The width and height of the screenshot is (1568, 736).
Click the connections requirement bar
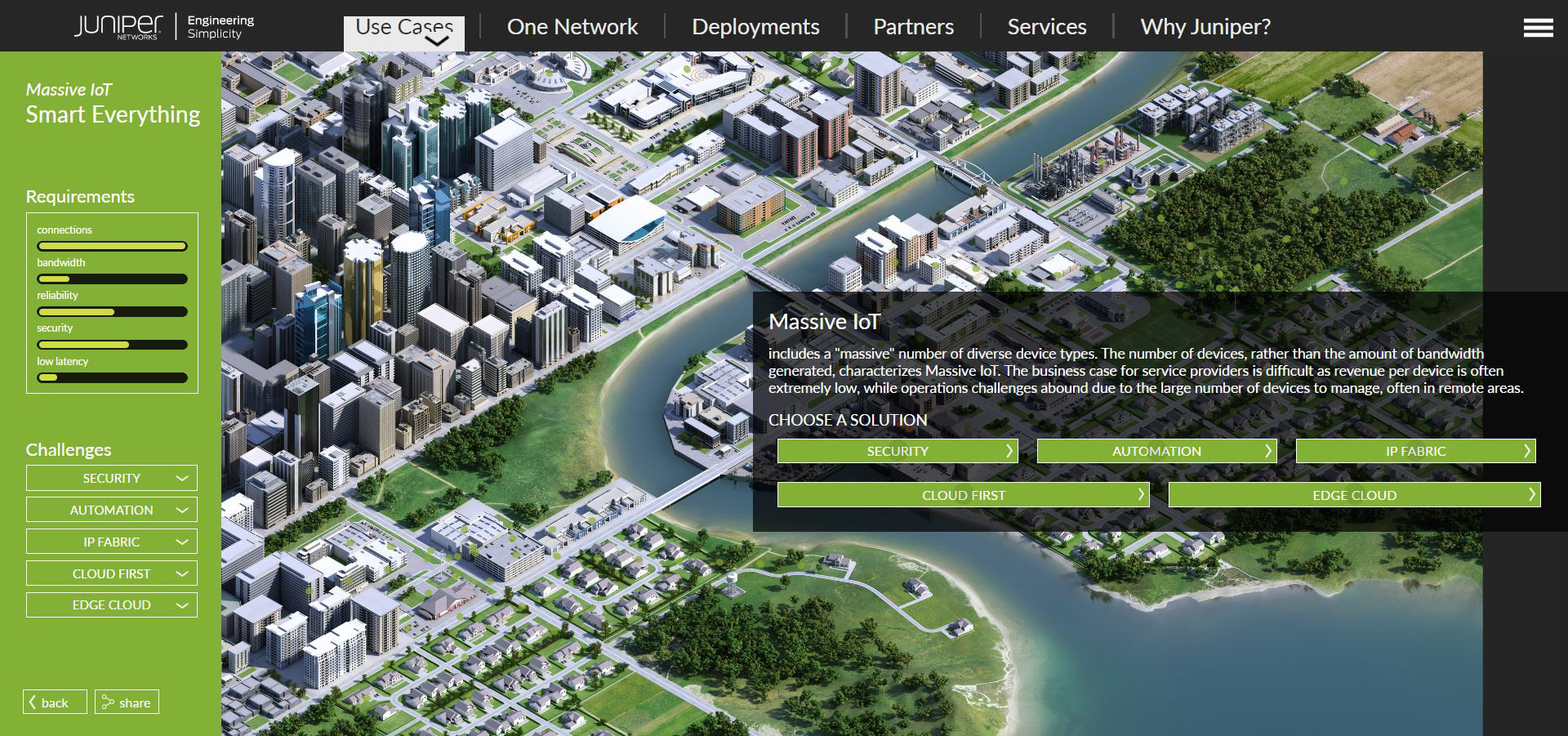tap(112, 246)
